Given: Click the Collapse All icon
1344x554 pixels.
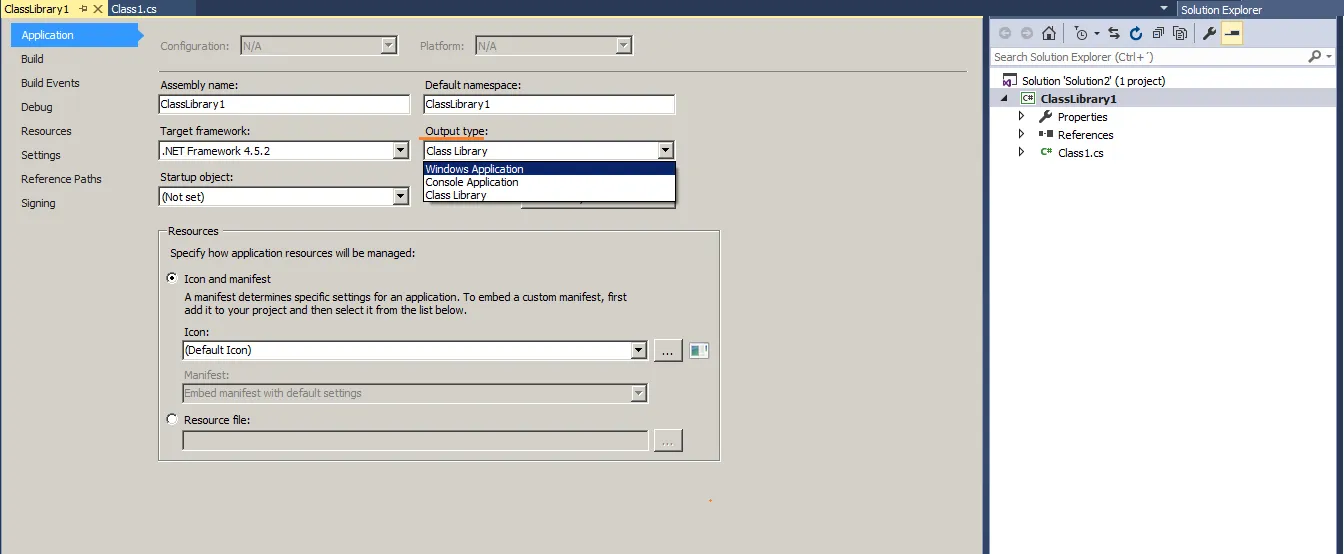Looking at the screenshot, I should [1158, 33].
